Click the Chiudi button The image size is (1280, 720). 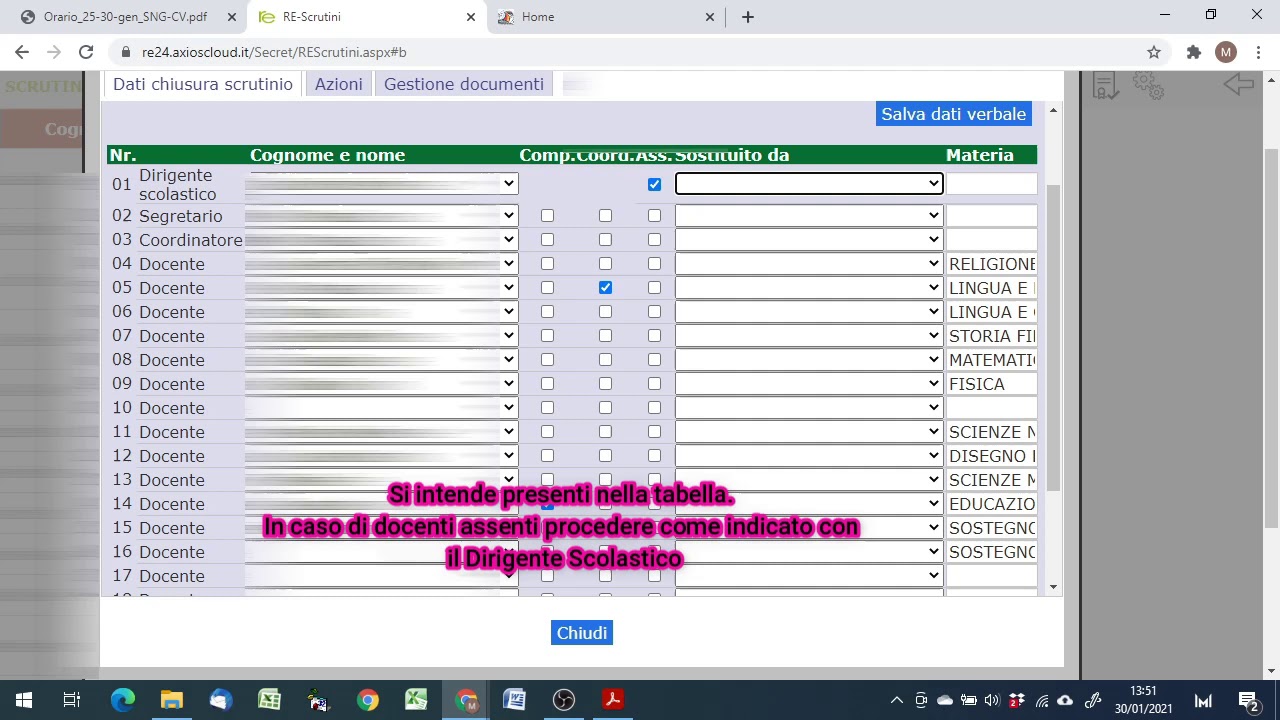581,633
